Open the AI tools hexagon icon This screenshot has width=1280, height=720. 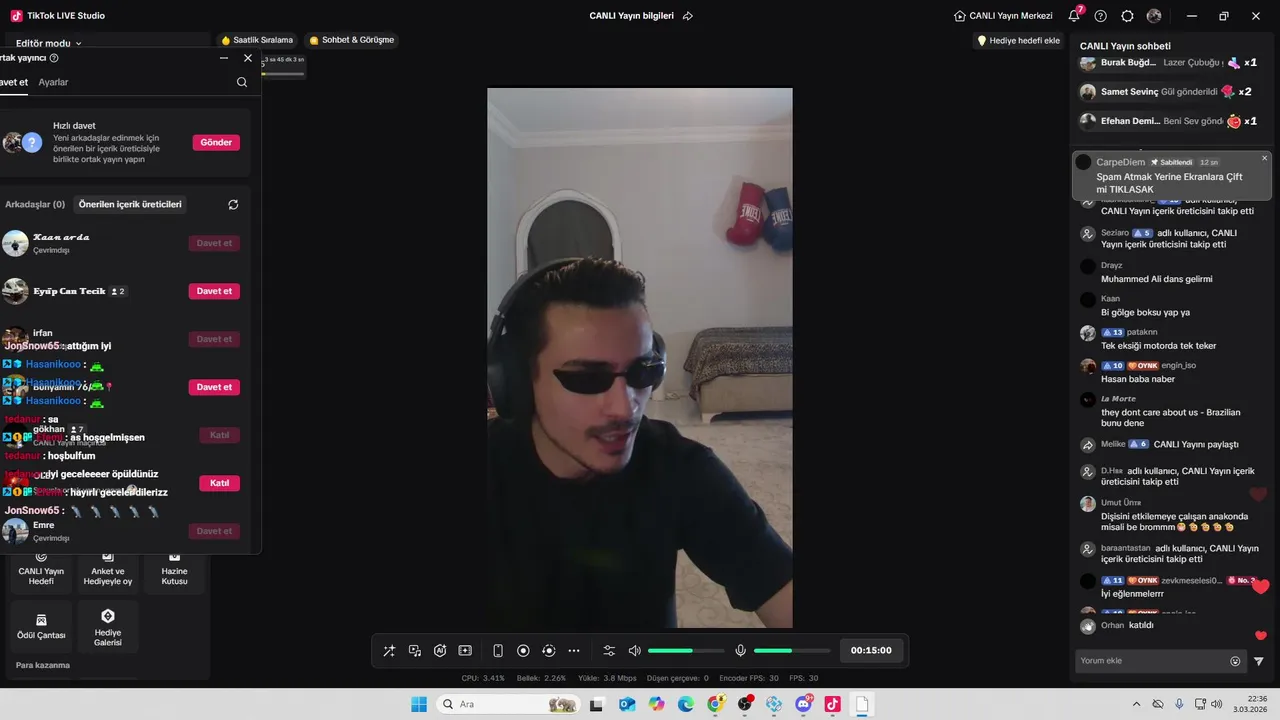pos(440,650)
